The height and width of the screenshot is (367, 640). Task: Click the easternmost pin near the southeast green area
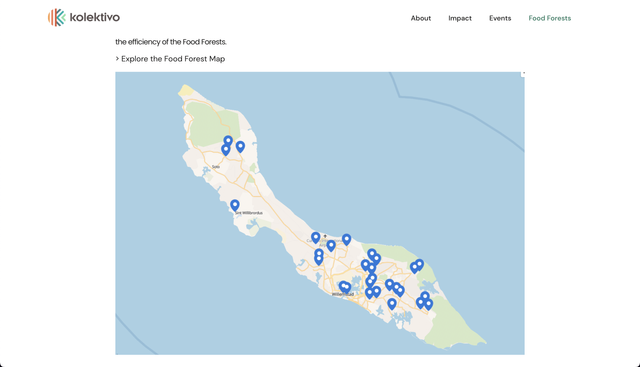pos(429,304)
